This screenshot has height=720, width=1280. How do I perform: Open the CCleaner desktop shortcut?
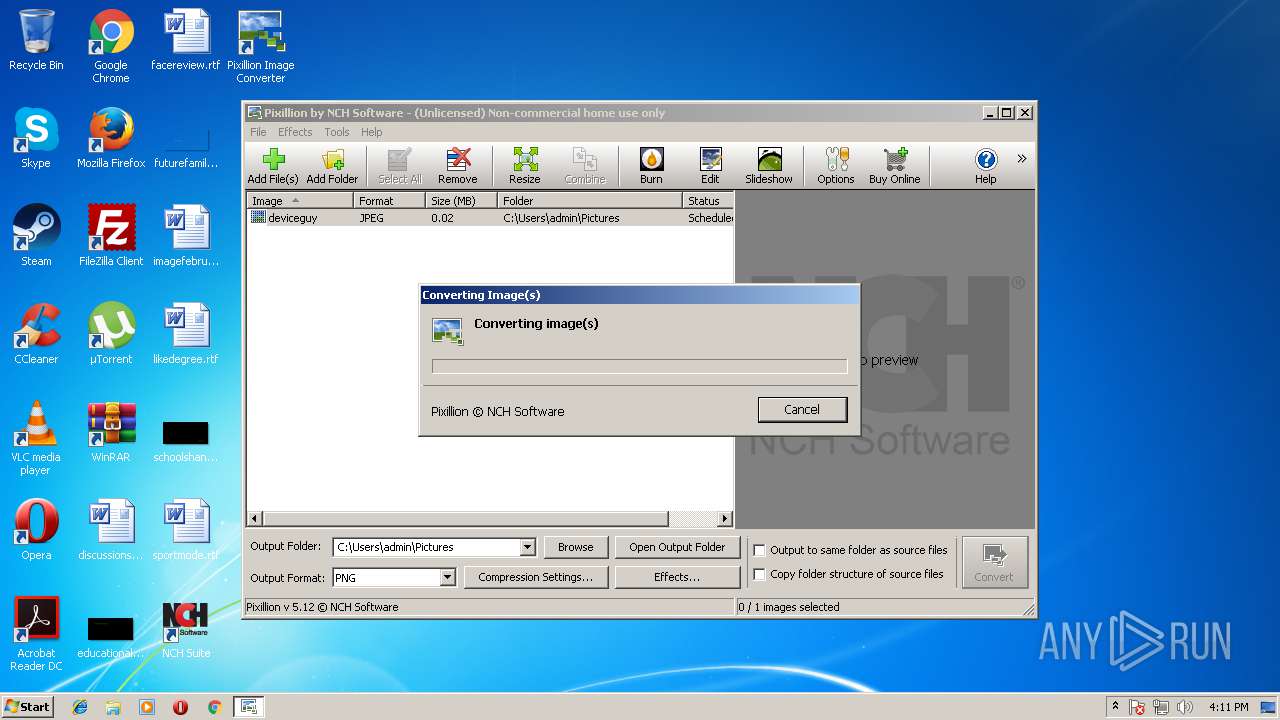click(36, 335)
